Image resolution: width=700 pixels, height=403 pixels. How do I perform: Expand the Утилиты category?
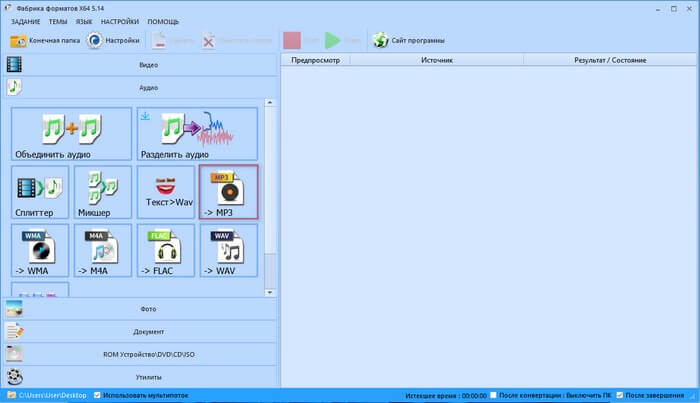pyautogui.click(x=141, y=377)
